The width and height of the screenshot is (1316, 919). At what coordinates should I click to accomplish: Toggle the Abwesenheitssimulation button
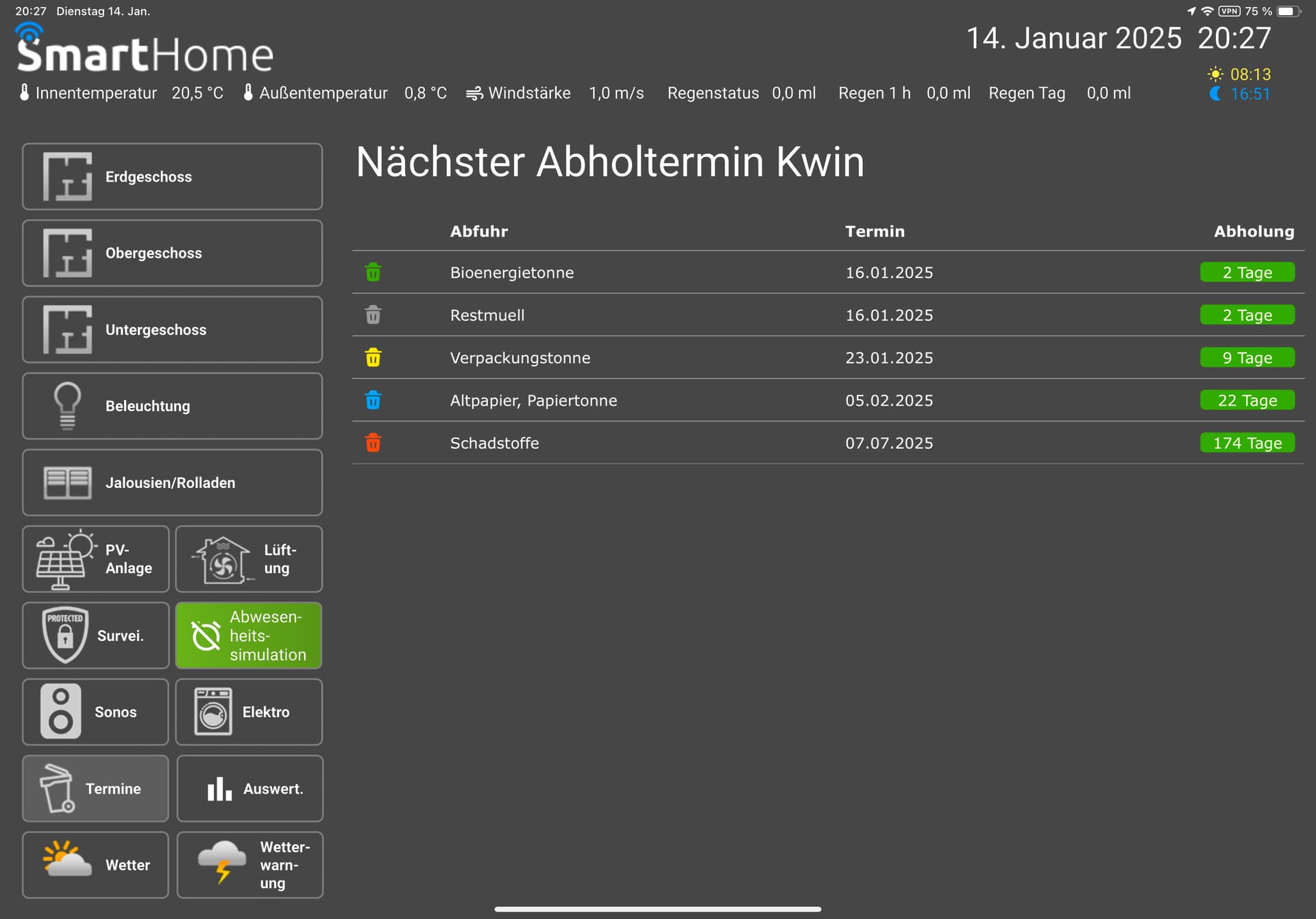249,635
